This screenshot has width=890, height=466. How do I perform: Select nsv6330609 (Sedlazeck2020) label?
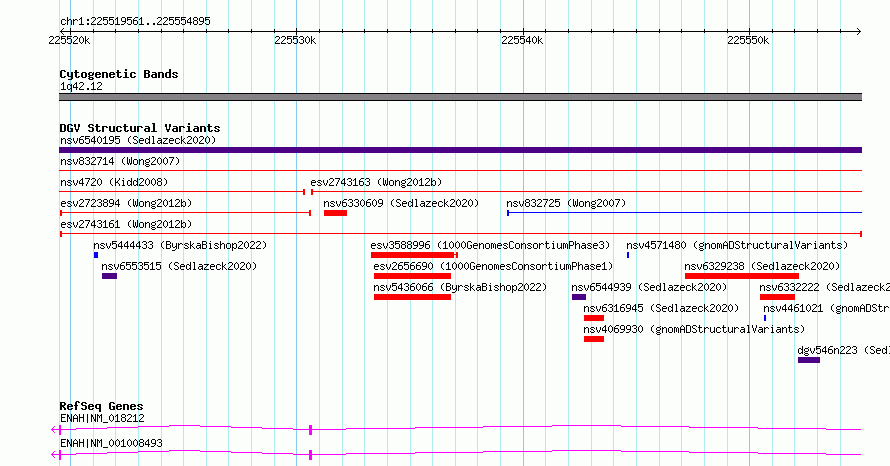click(401, 203)
